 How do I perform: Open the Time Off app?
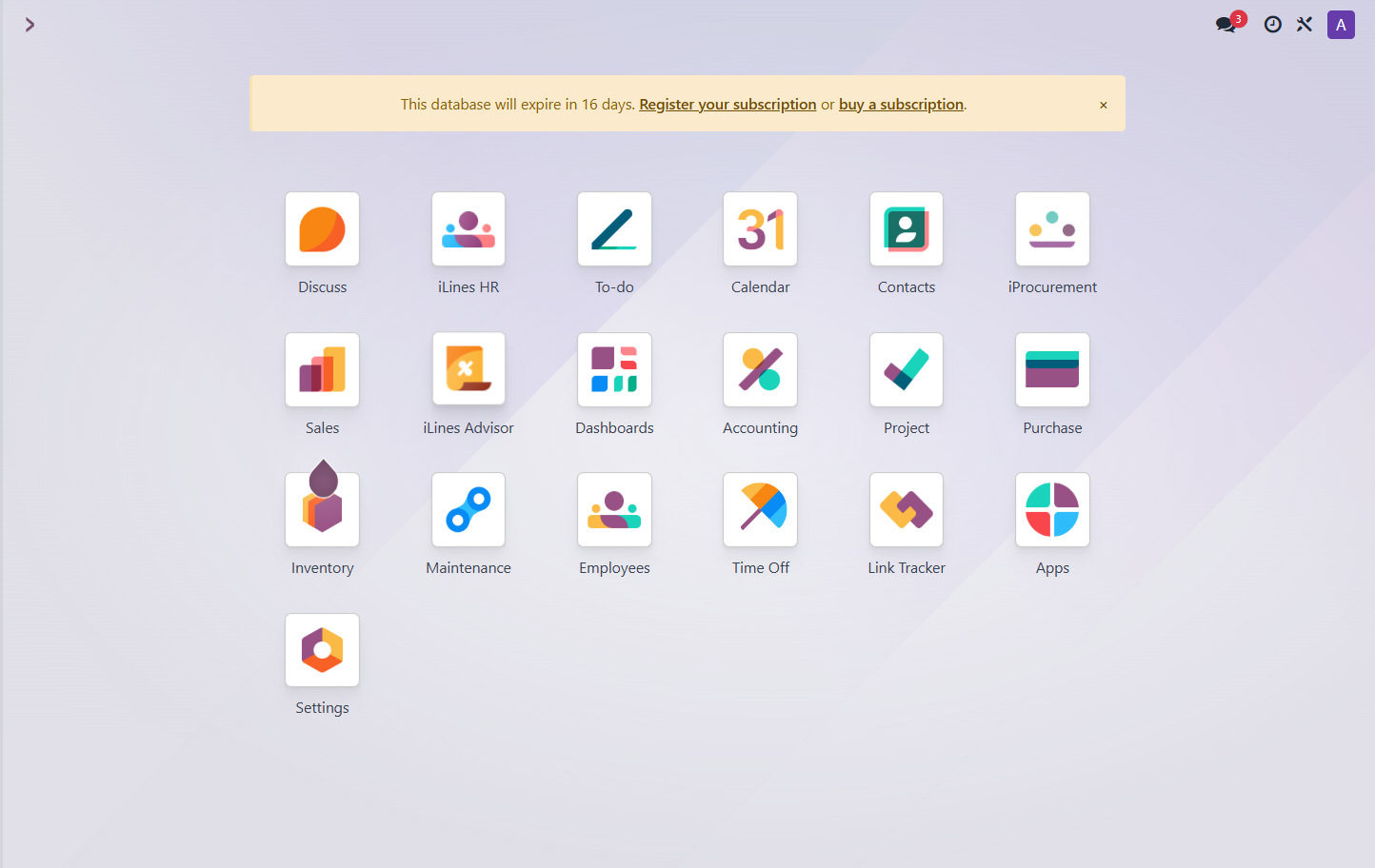point(760,510)
